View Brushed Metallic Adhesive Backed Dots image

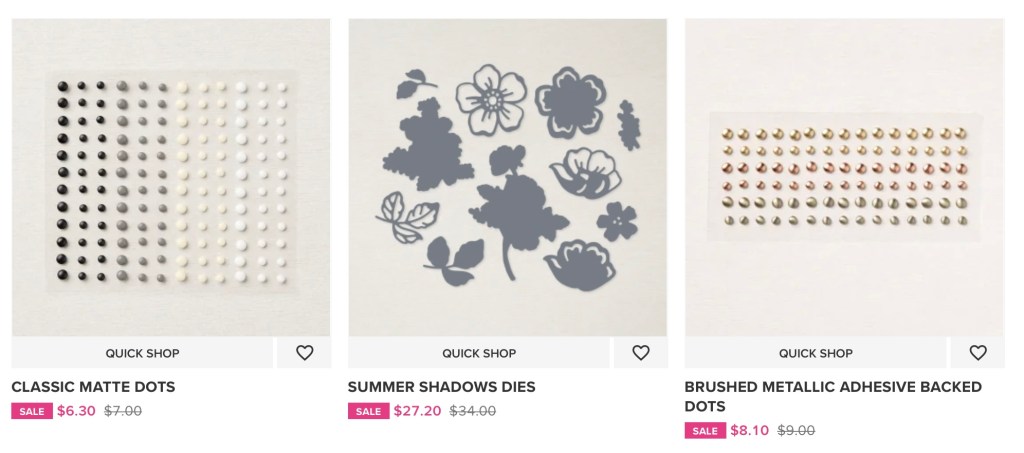[x=844, y=177]
